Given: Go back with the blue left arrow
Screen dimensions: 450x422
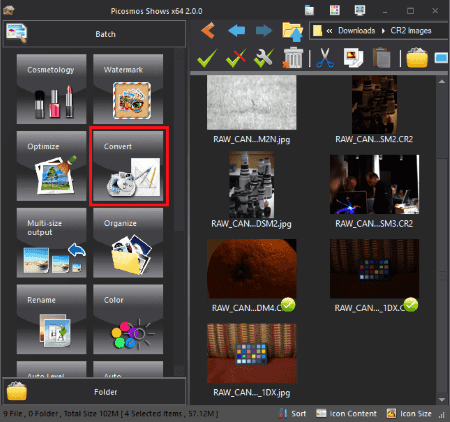Looking at the screenshot, I should pyautogui.click(x=237, y=31).
